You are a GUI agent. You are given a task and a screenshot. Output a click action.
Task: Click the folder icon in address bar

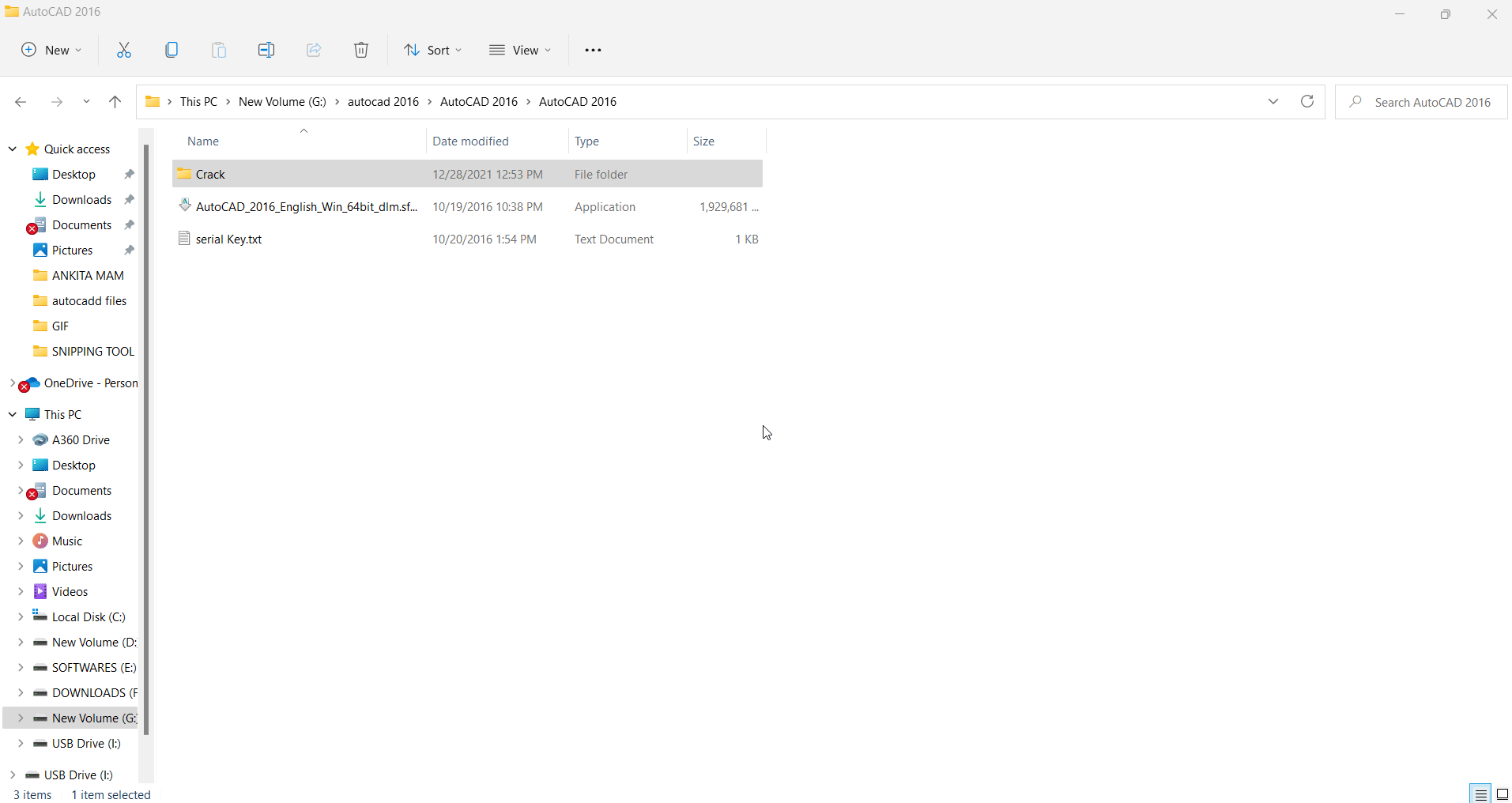(153, 101)
